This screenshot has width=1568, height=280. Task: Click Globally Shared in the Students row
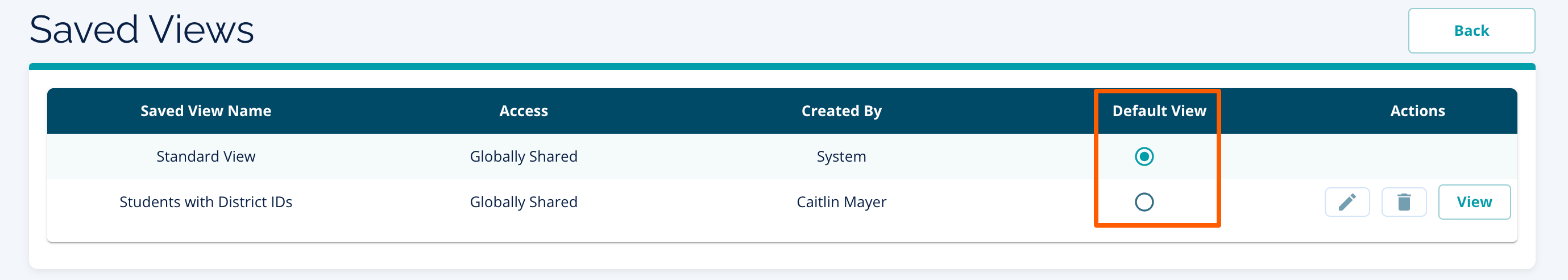524,202
